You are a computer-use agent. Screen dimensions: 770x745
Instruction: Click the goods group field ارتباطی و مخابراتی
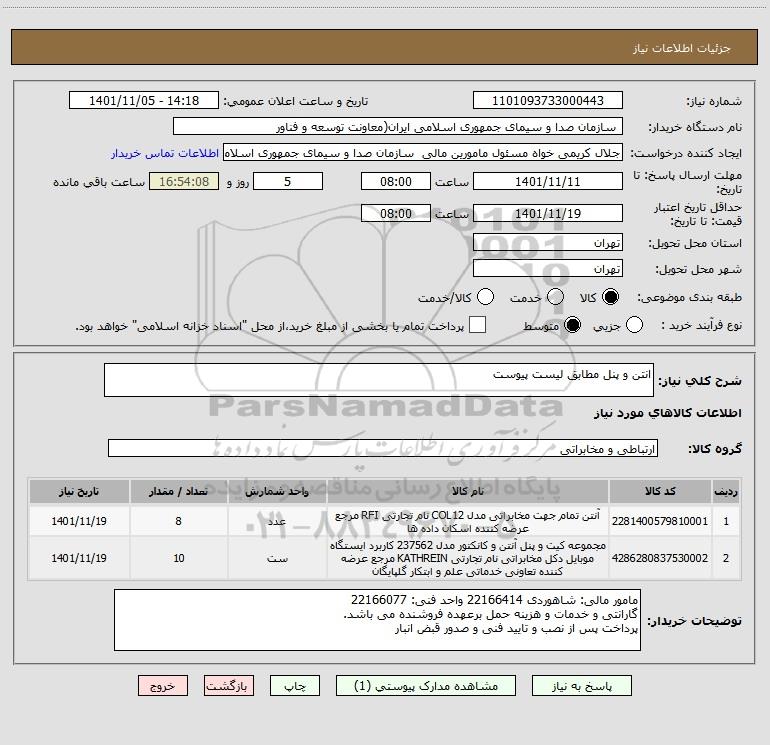coord(383,448)
